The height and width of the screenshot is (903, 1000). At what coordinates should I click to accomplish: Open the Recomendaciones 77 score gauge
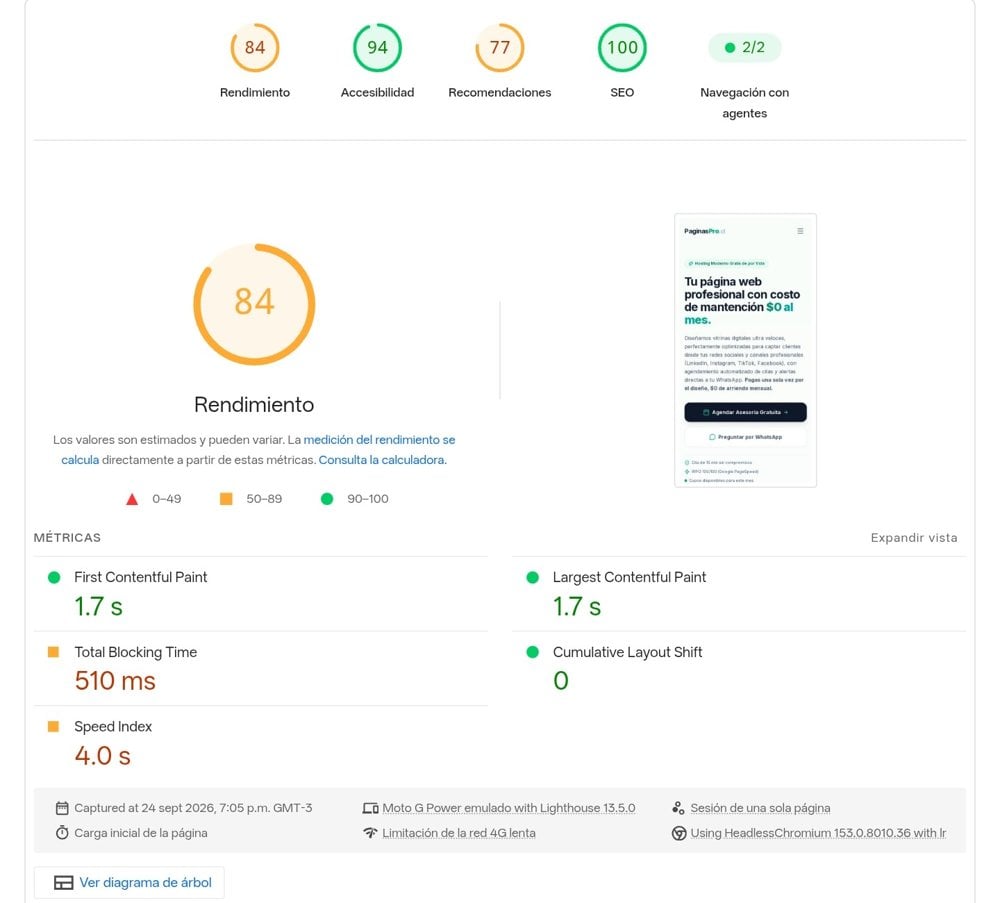pyautogui.click(x=499, y=48)
